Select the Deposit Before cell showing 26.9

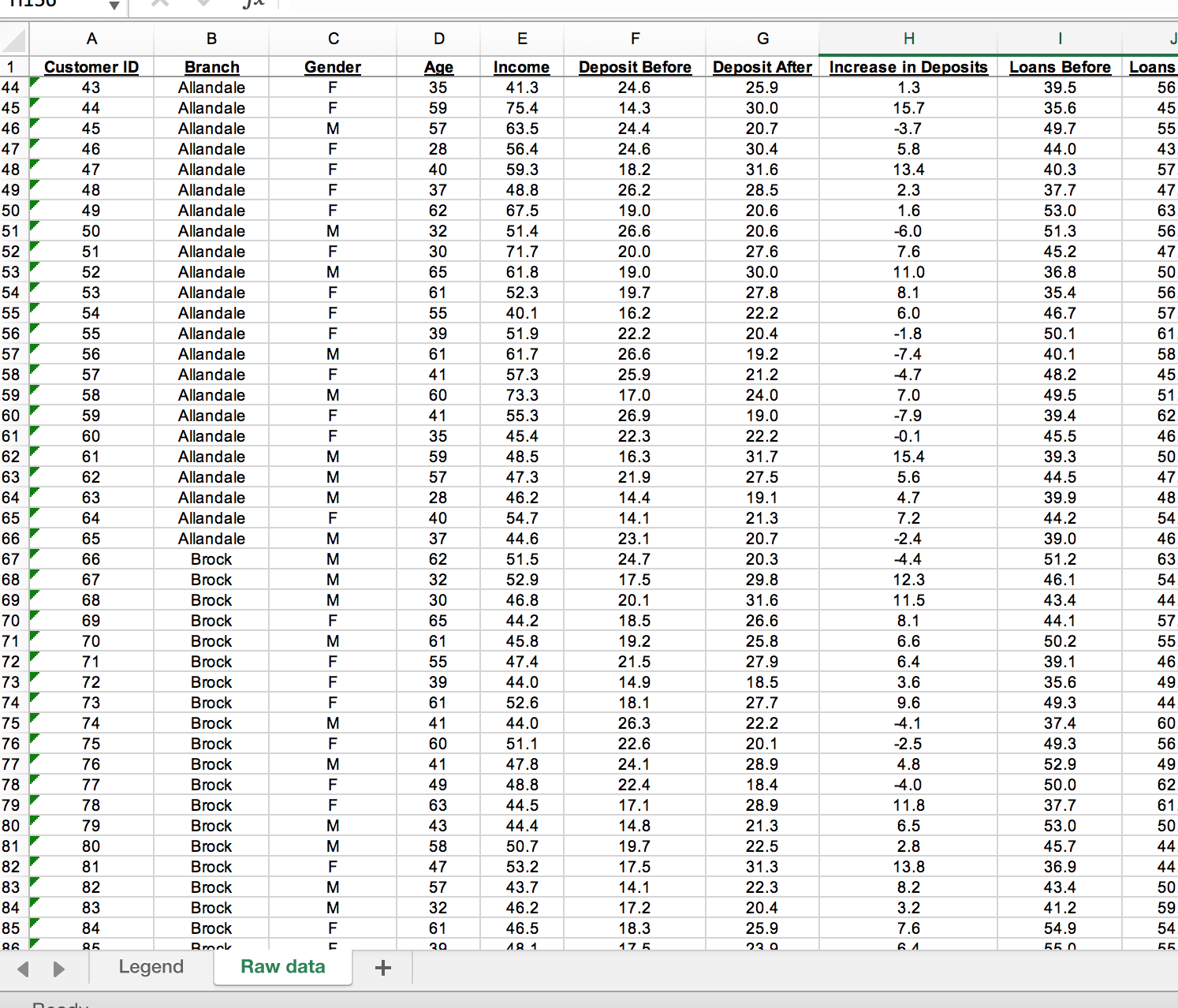tap(635, 416)
